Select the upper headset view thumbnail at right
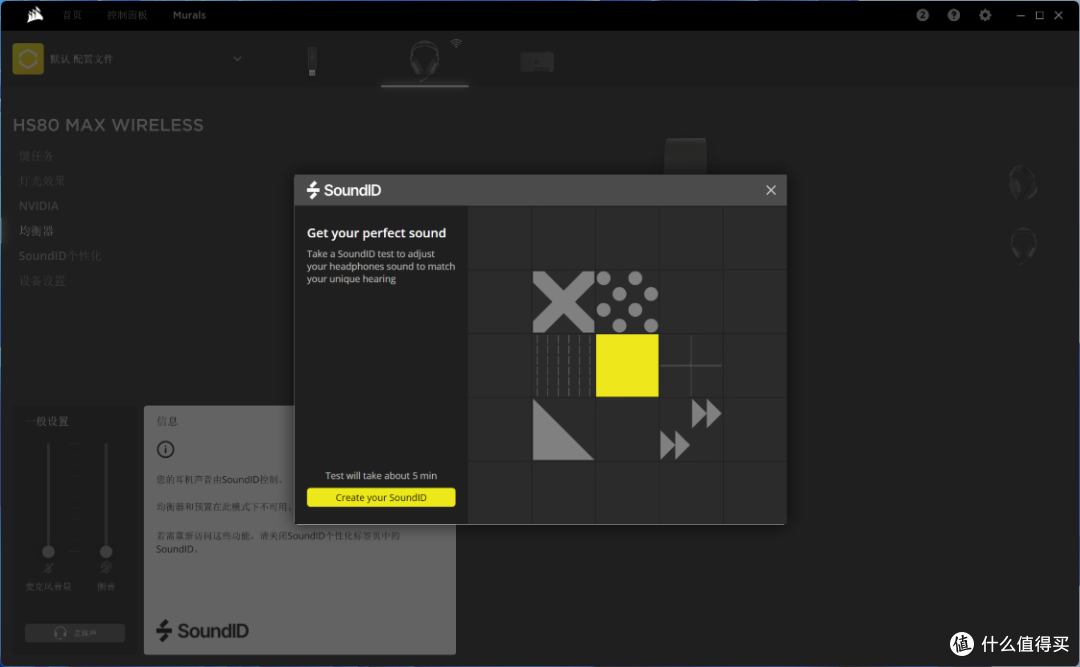Image resolution: width=1080 pixels, height=667 pixels. (1023, 183)
